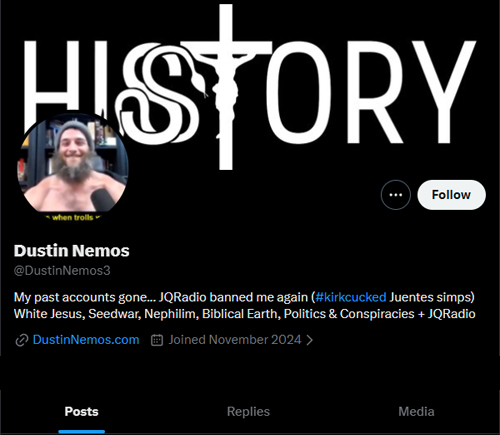The image size is (500, 435).
Task: Follow the Dustin Nemos account
Action: 451,195
